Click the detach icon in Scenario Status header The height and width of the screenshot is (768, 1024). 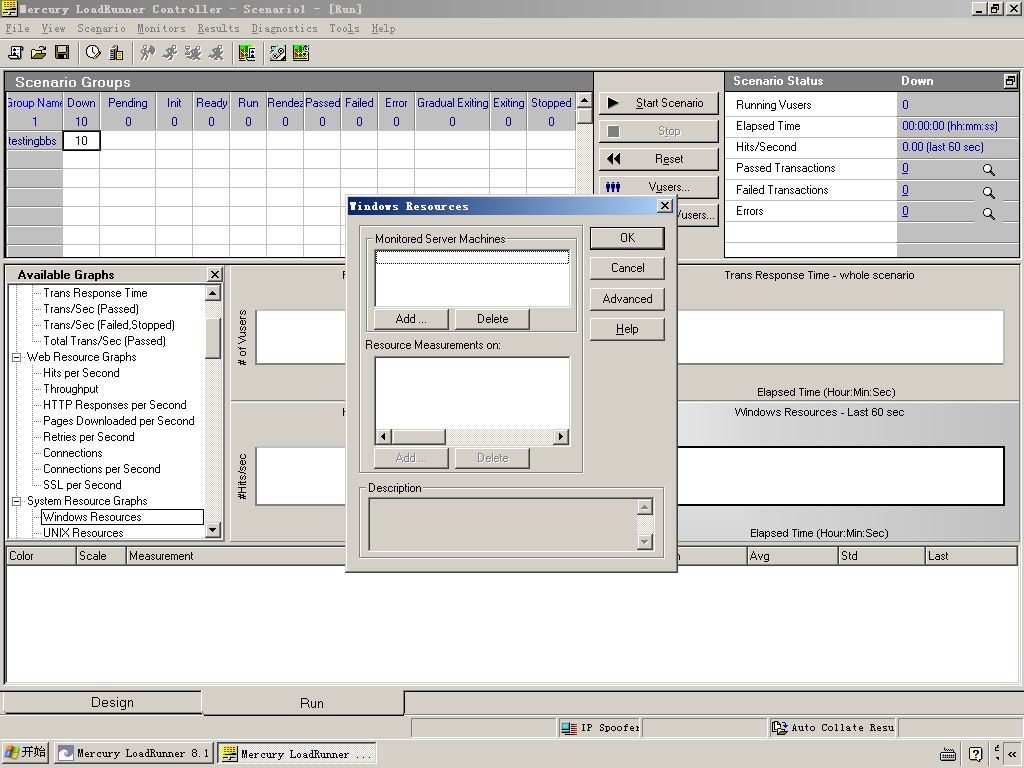pos(1010,81)
